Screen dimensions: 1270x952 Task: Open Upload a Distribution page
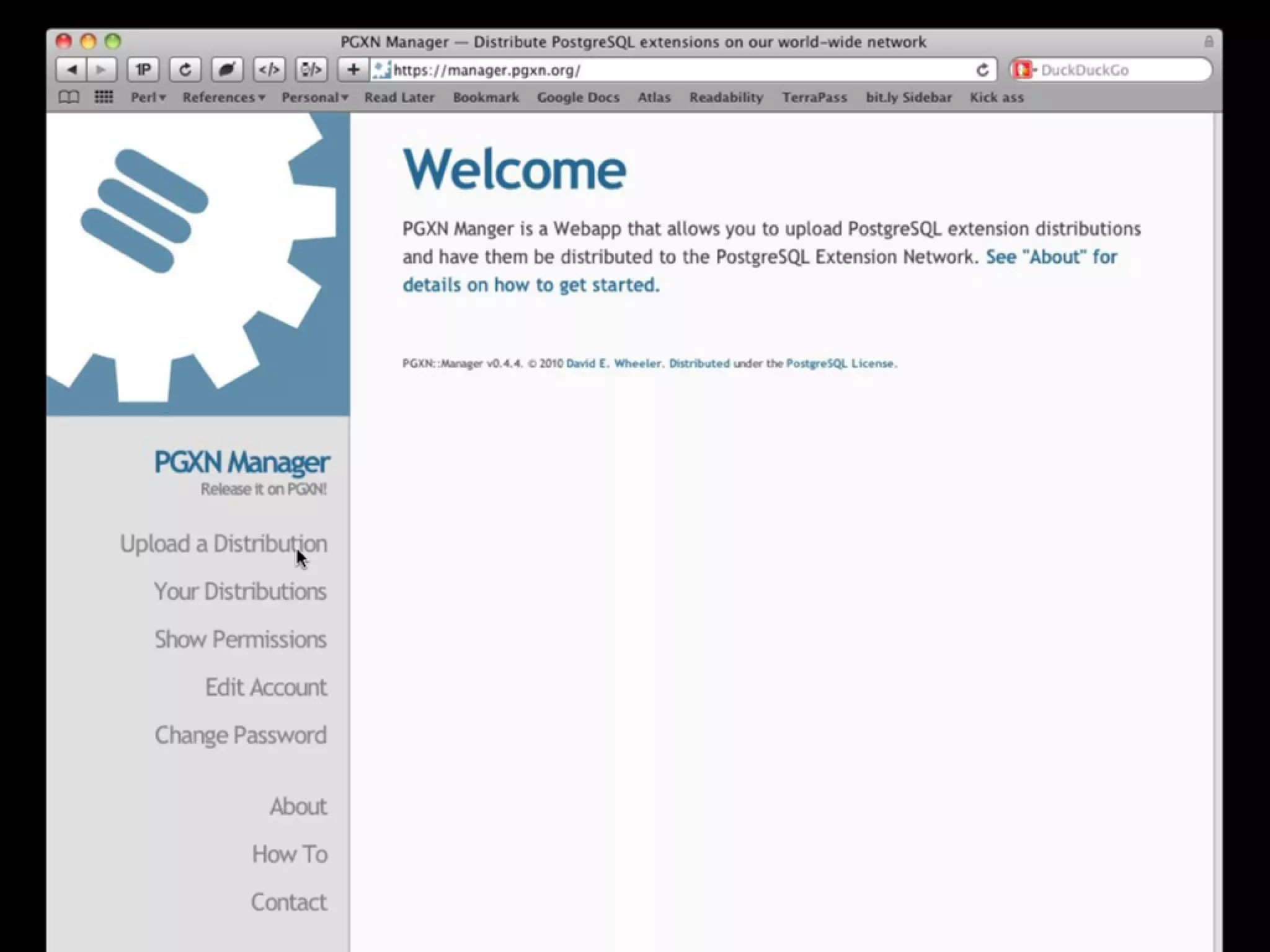(223, 544)
